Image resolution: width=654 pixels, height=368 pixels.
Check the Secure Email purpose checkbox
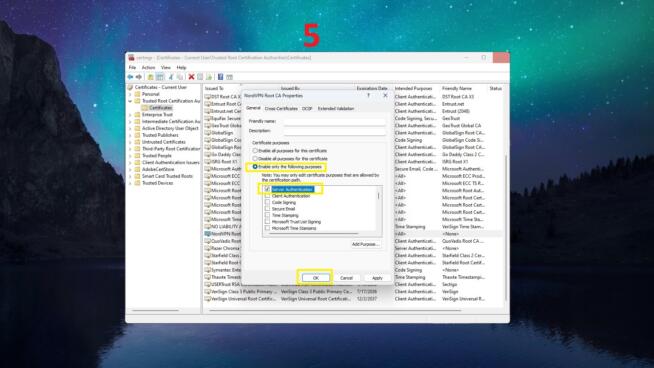pyautogui.click(x=267, y=209)
